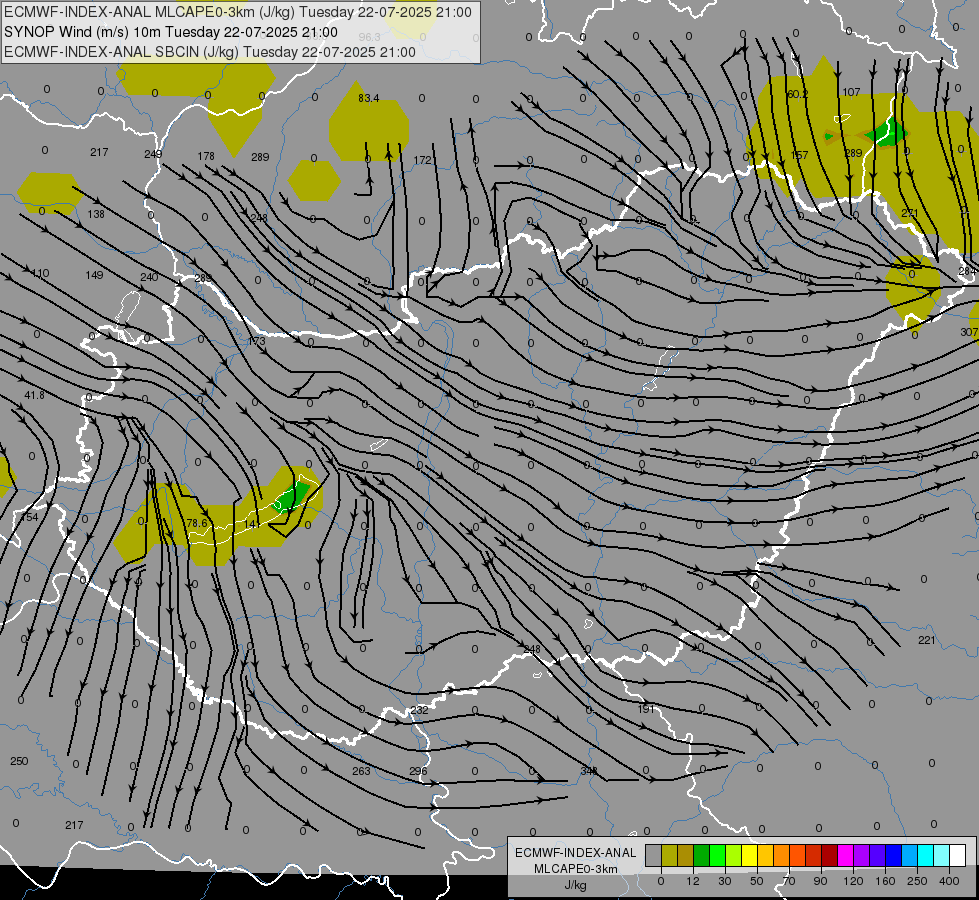979x900 pixels.
Task: Click the map value 249
Action: tap(153, 154)
